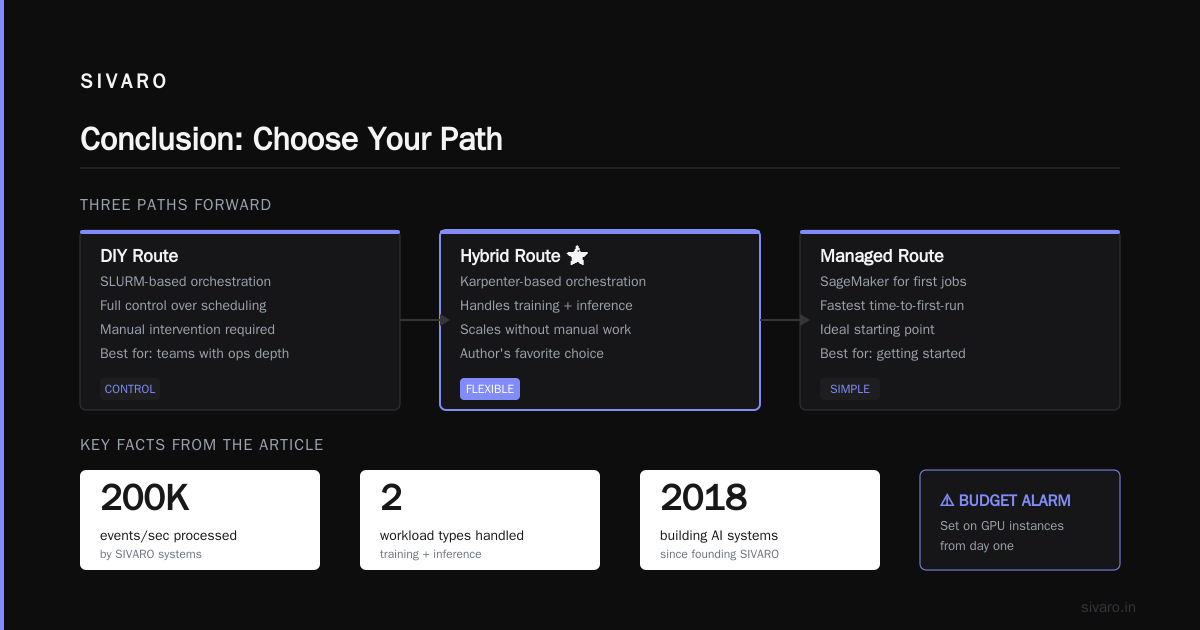Select the CONTROL tag badge
Image resolution: width=1200 pixels, height=630 pixels.
(x=130, y=389)
